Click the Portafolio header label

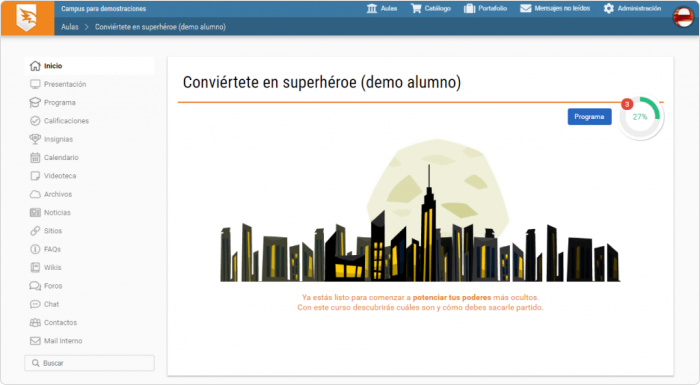point(492,8)
